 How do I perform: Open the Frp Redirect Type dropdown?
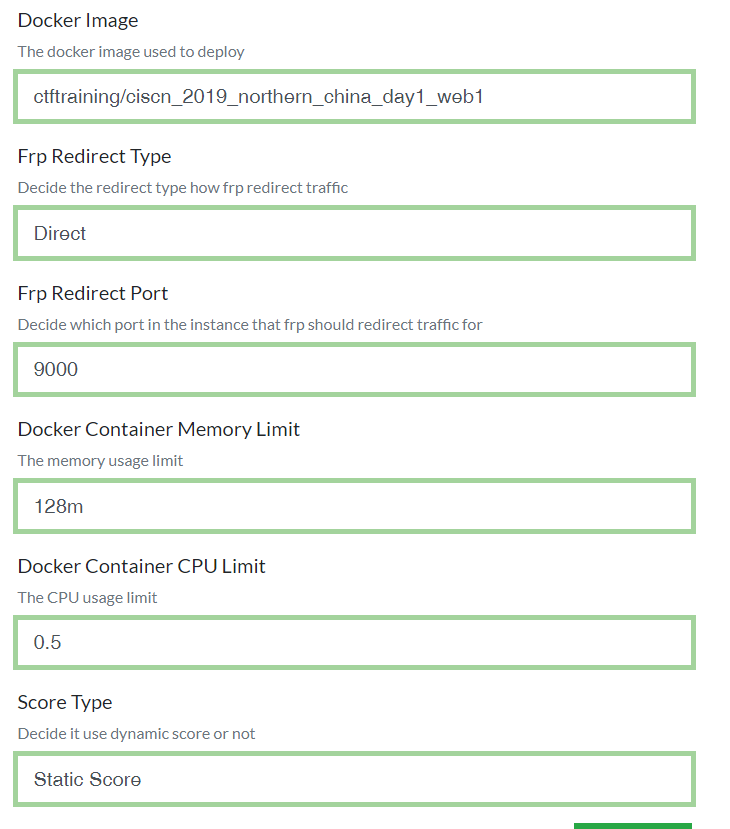354,233
